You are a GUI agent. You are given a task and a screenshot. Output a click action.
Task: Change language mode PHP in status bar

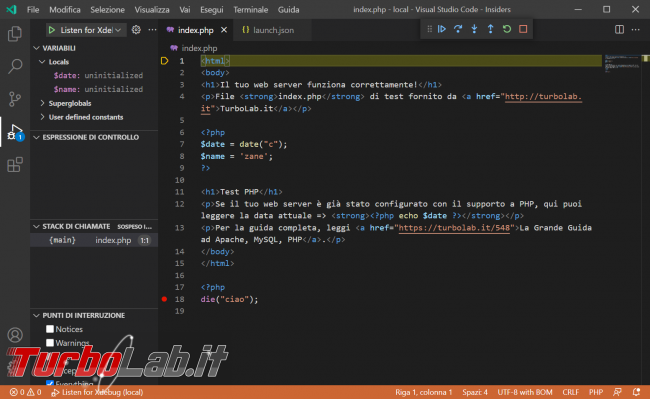tap(596, 392)
